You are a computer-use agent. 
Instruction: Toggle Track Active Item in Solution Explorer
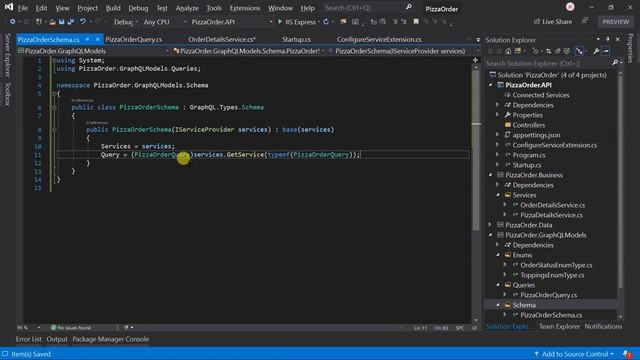[580, 51]
